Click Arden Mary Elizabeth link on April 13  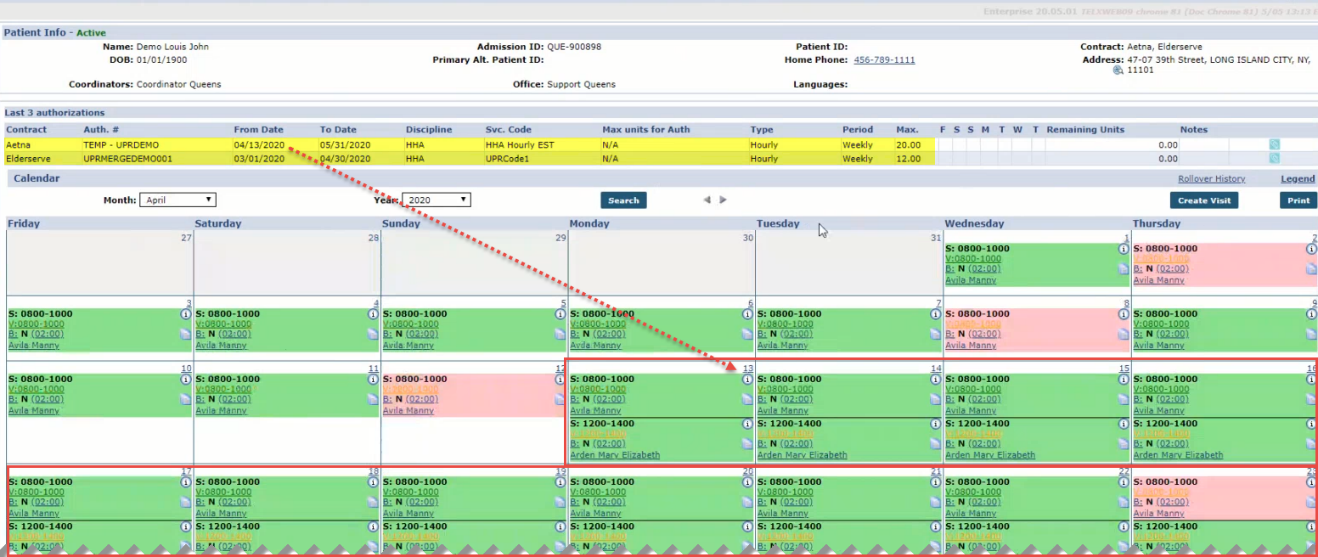[x=615, y=455]
